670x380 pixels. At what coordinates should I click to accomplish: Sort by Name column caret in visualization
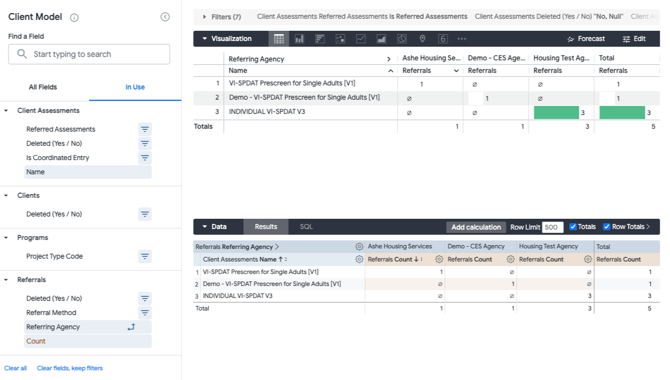tap(391, 71)
